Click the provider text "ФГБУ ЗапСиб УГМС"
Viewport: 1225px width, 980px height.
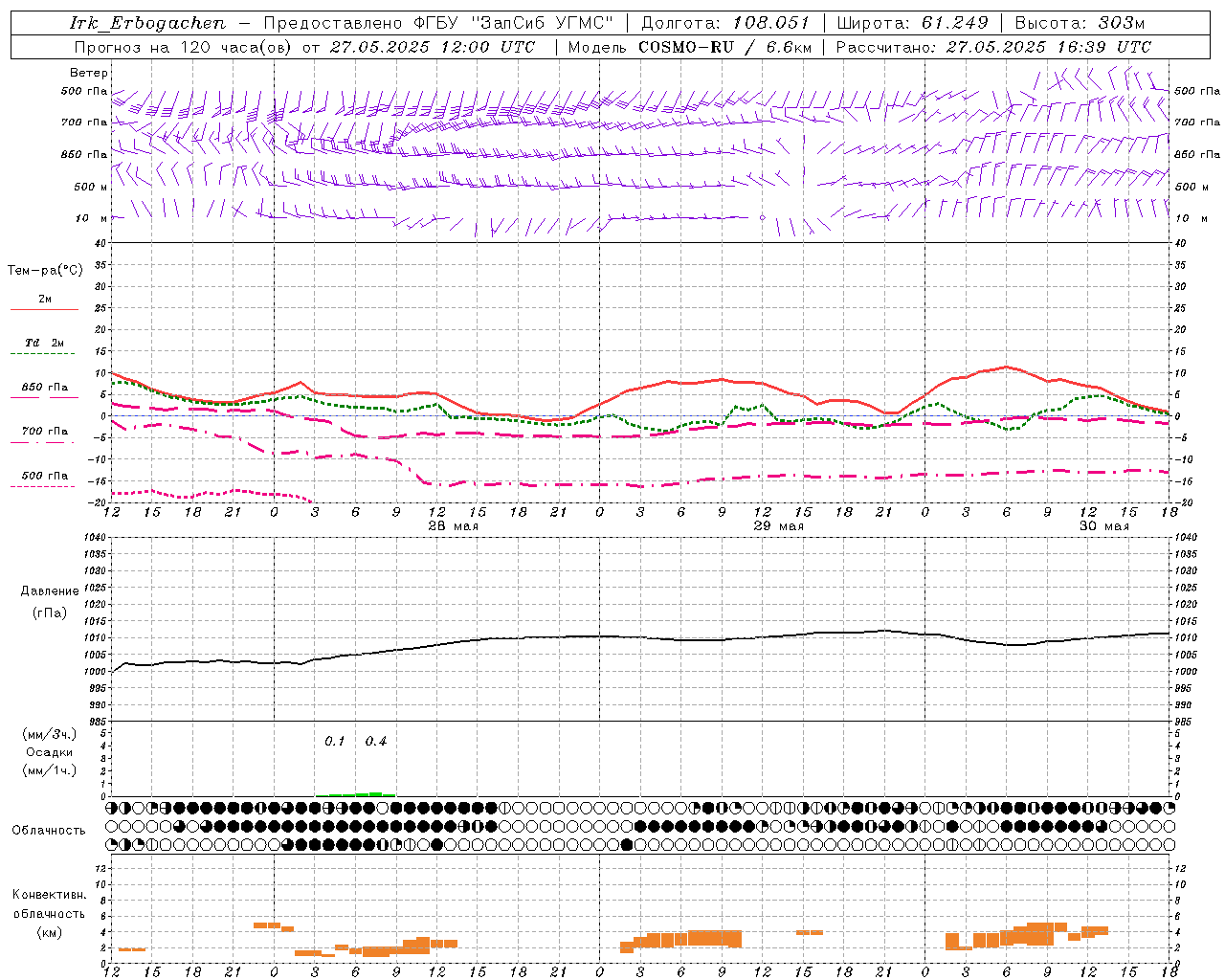click(x=511, y=23)
